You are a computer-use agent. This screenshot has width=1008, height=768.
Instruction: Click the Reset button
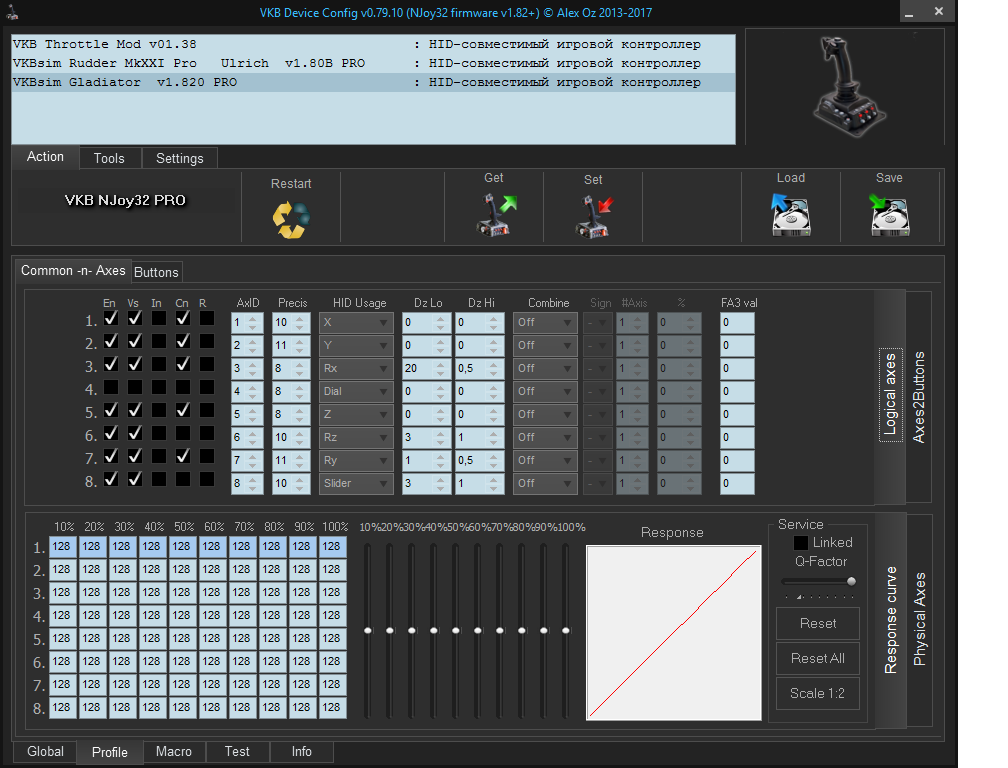click(818, 623)
